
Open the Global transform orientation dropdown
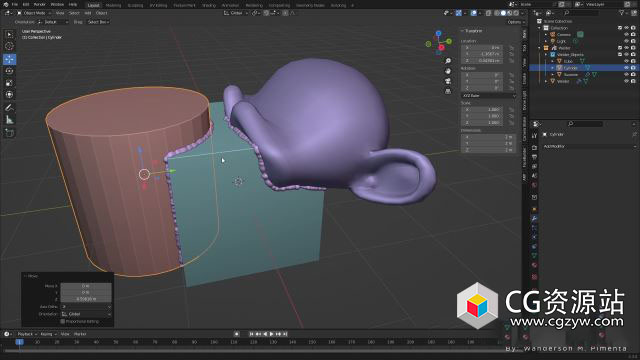236,13
